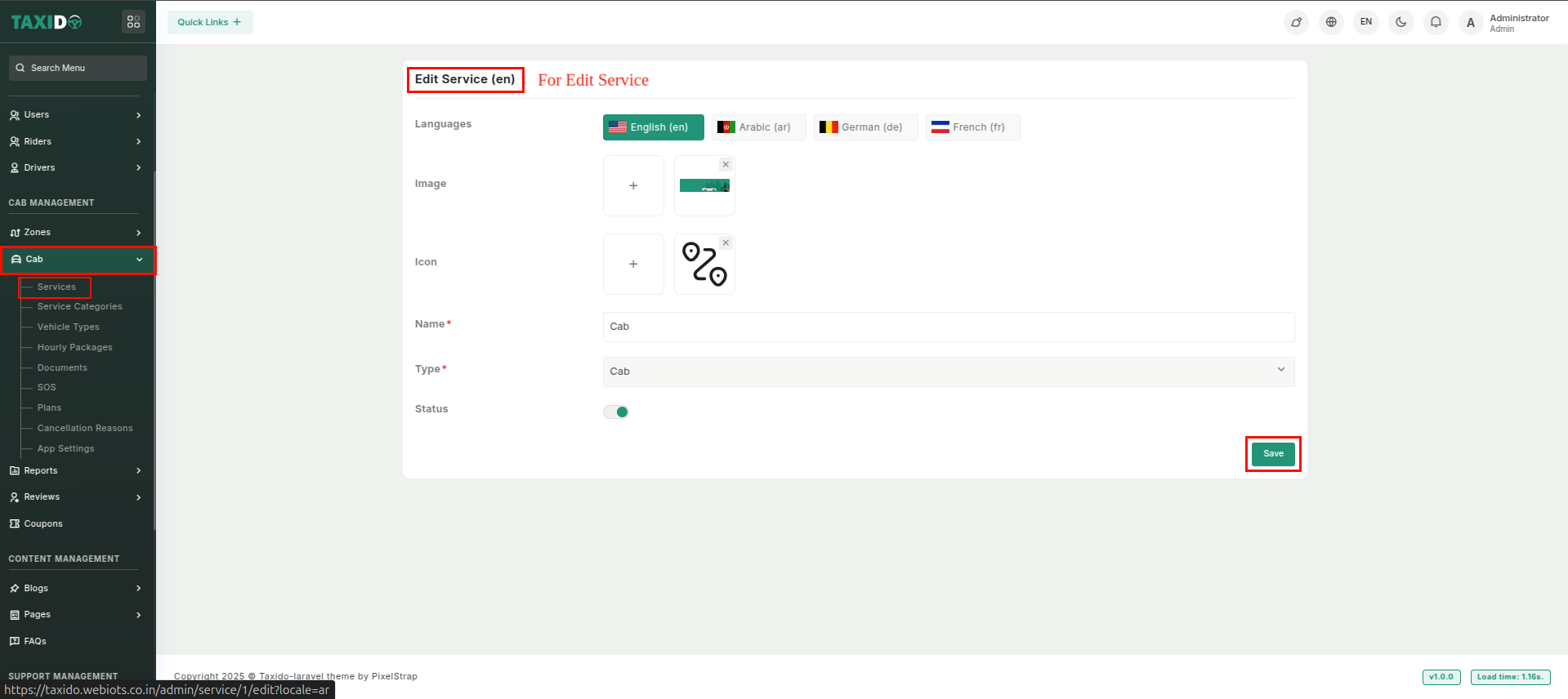Click the Save button
Viewport: 1568px width, 699px height.
[x=1272, y=454]
